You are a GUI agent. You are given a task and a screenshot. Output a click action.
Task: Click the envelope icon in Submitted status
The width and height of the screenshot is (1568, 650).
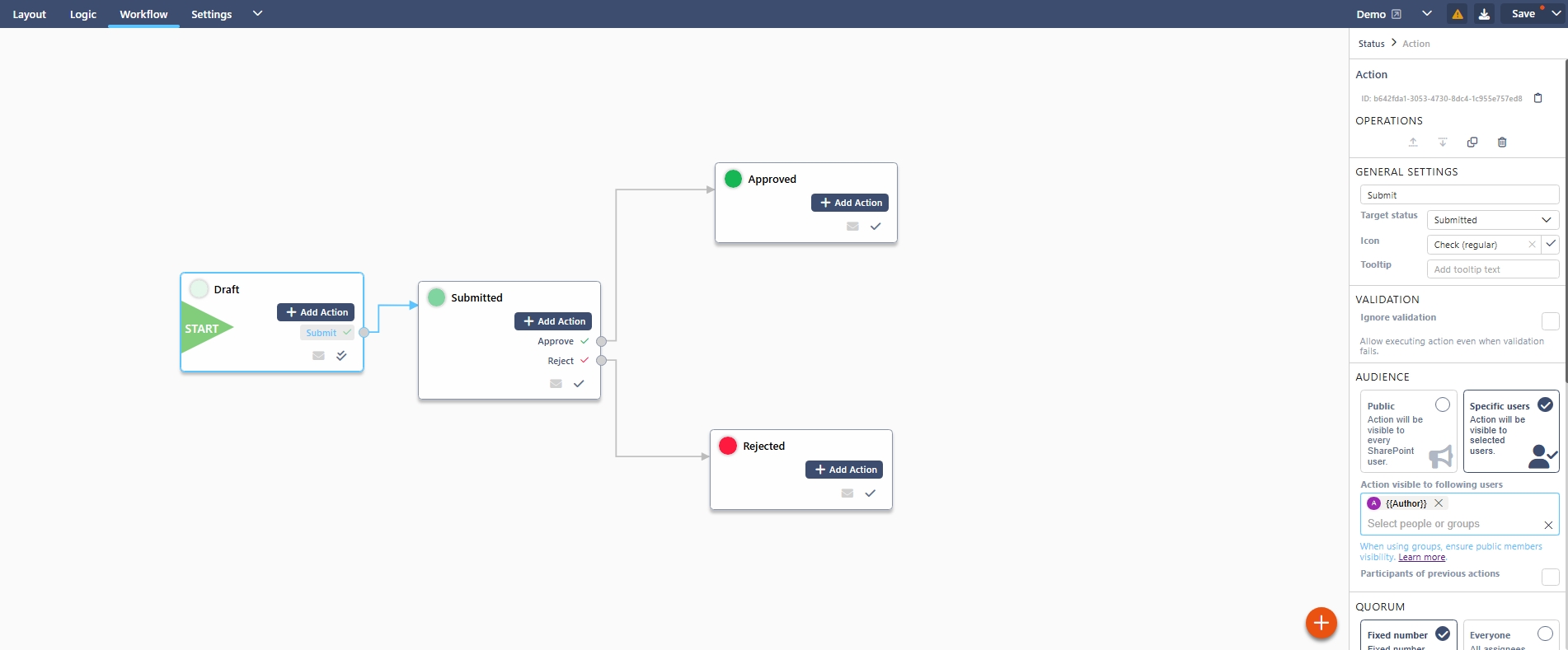coord(556,384)
